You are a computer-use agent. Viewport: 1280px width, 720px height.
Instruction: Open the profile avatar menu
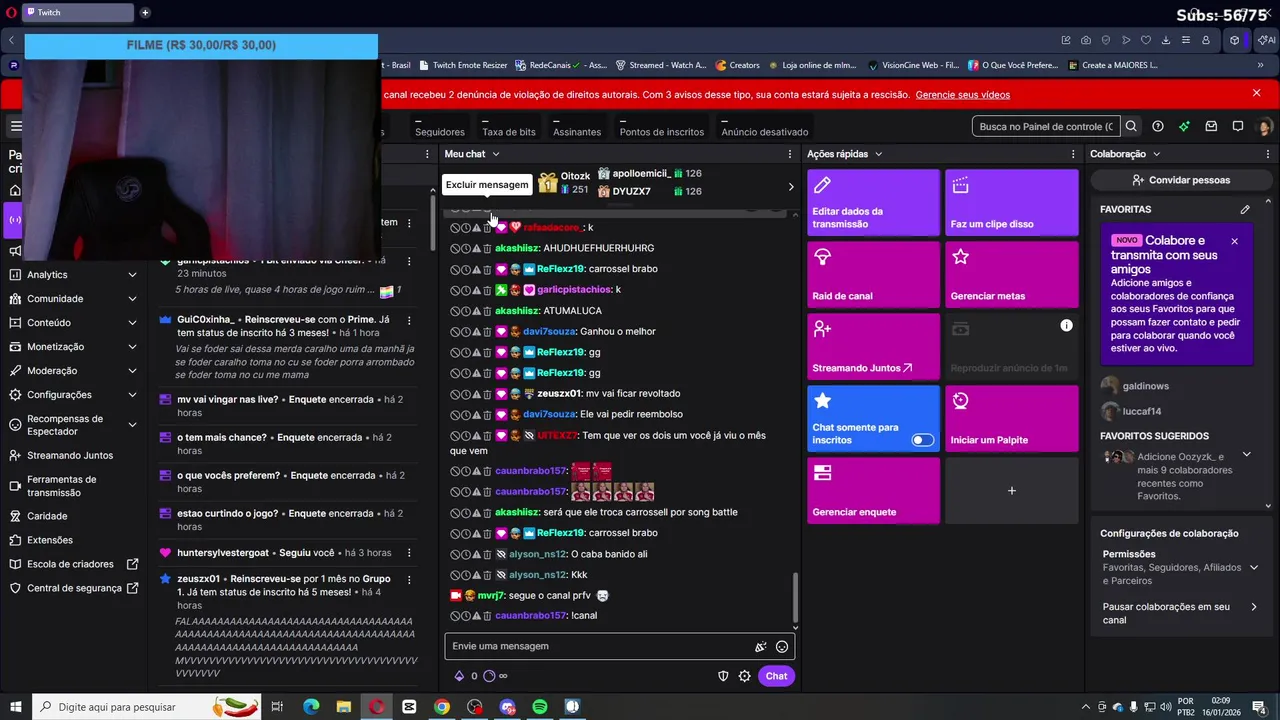tap(1265, 127)
